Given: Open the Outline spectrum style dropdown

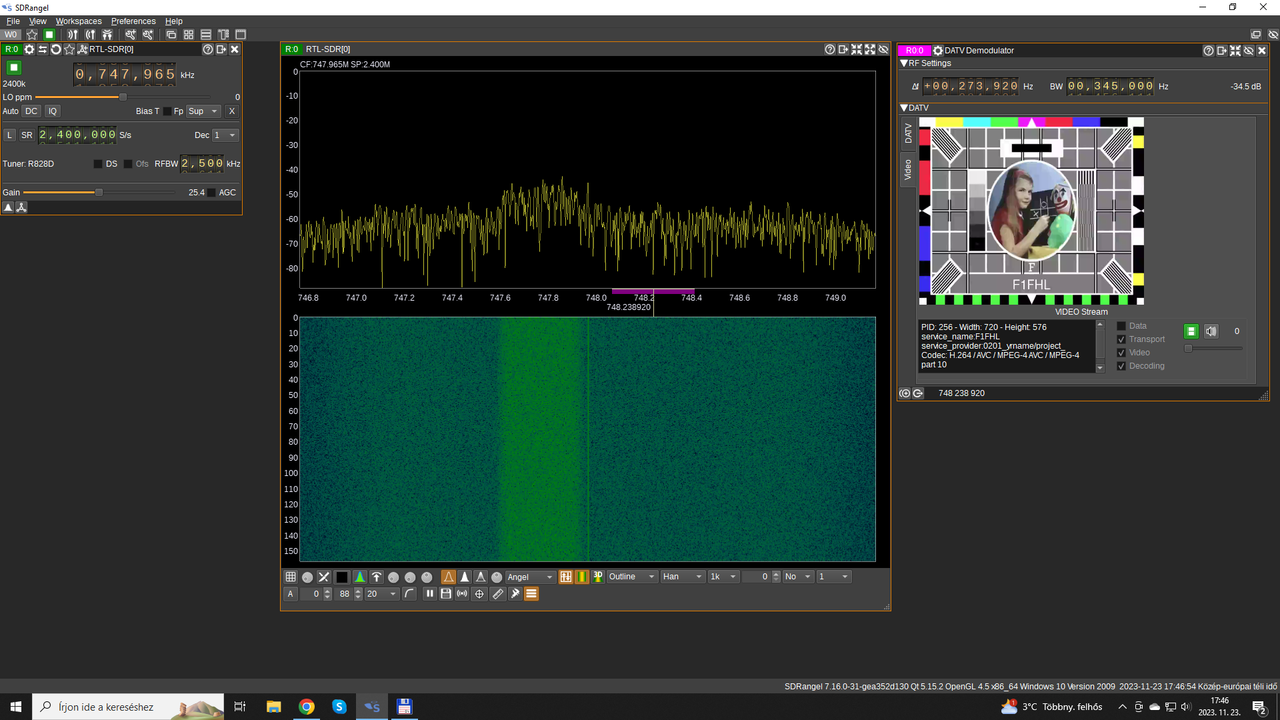Looking at the screenshot, I should (x=632, y=577).
